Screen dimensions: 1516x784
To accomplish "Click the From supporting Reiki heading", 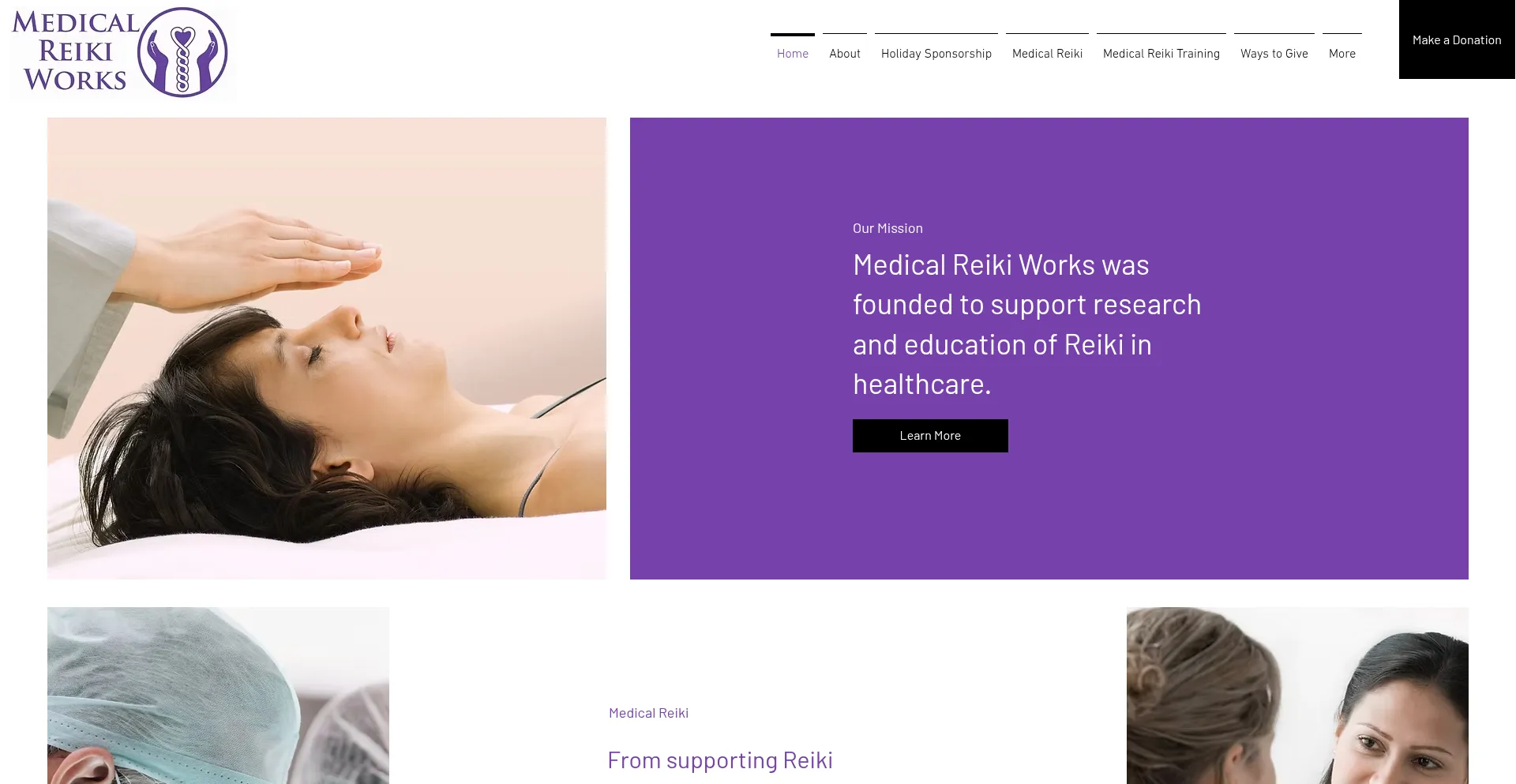I will 720,760.
